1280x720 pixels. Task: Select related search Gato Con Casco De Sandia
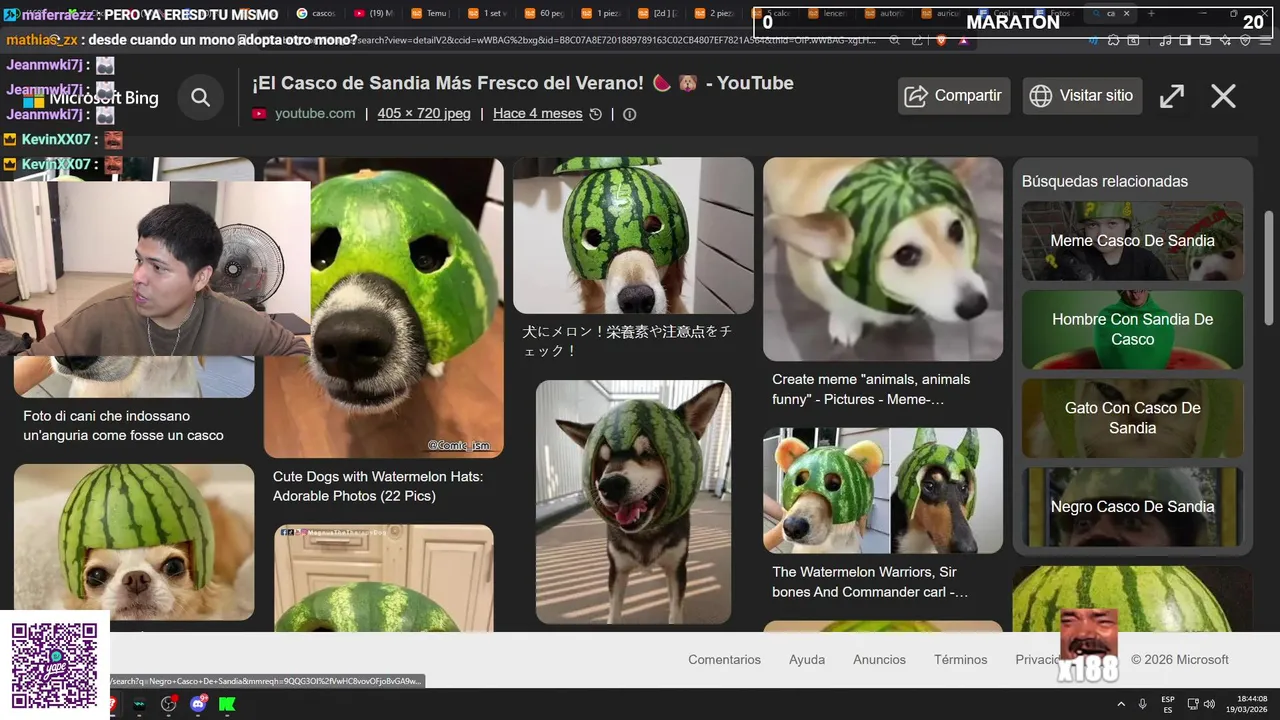point(1132,418)
